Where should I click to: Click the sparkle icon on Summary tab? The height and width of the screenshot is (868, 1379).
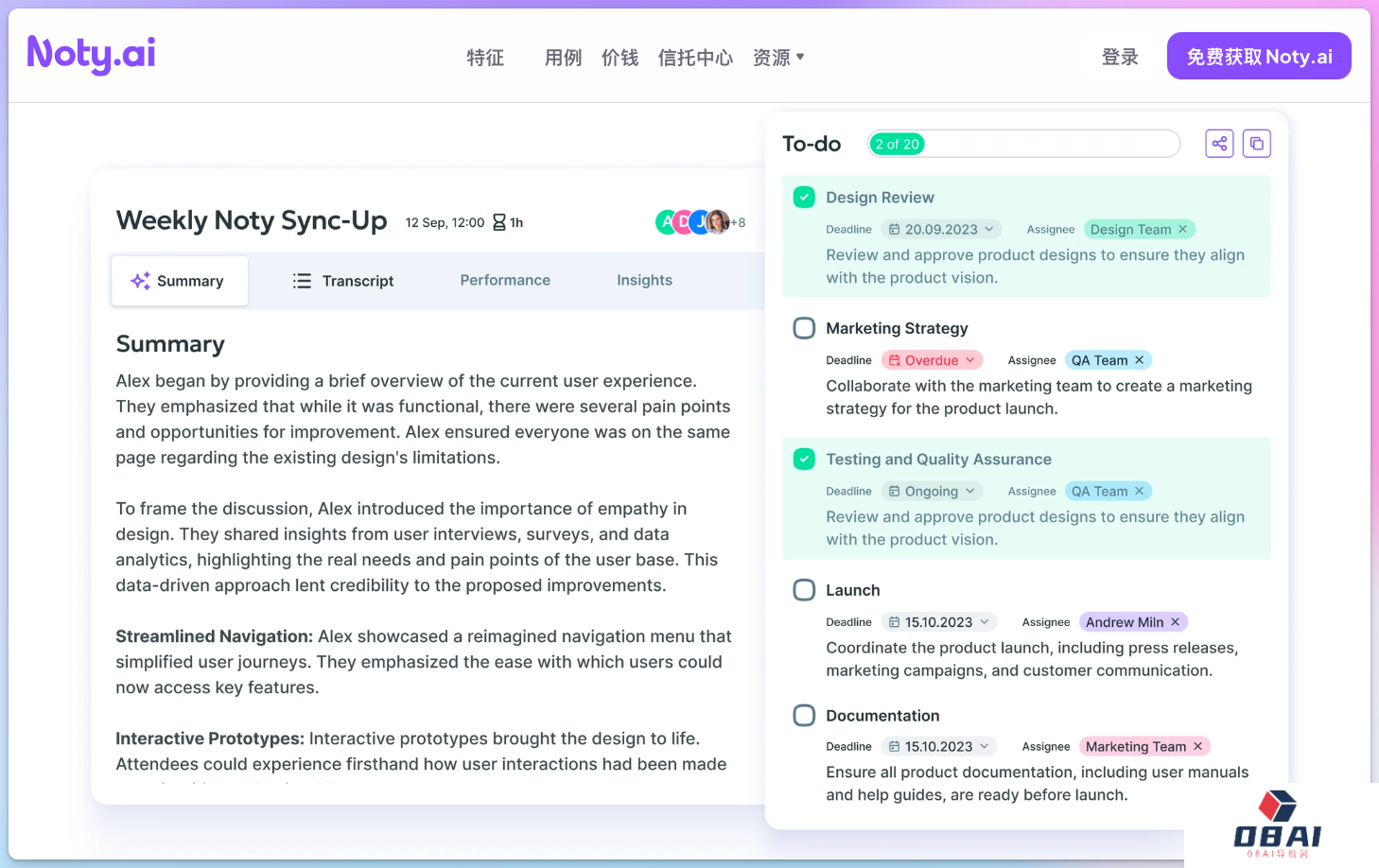(140, 281)
